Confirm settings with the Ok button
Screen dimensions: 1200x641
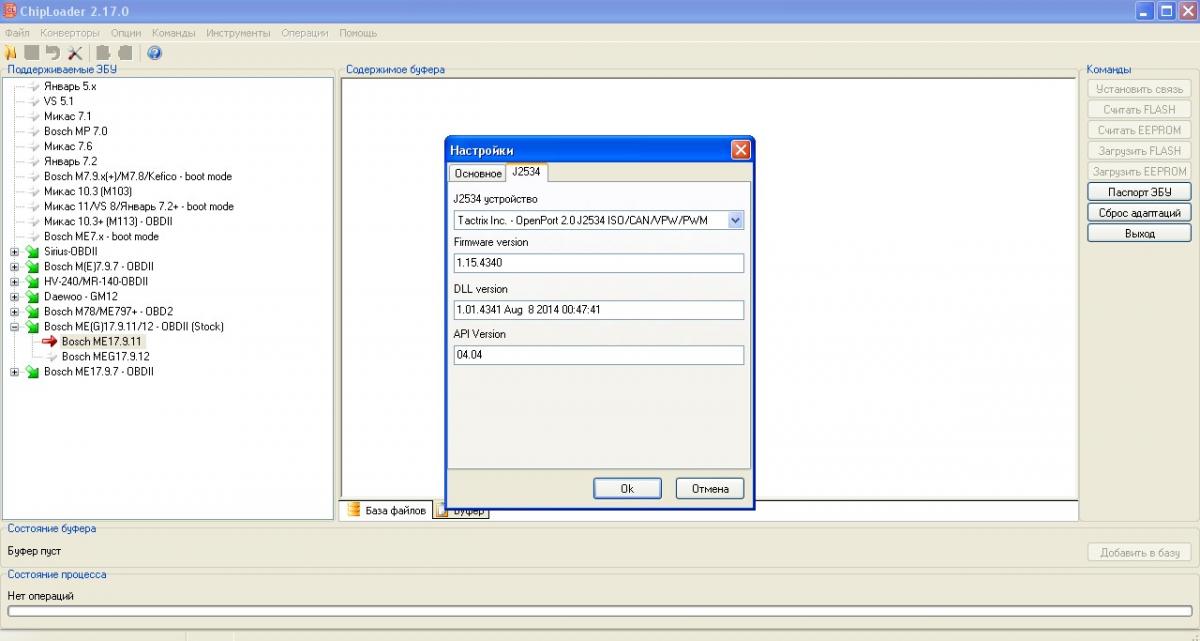pyautogui.click(x=627, y=488)
